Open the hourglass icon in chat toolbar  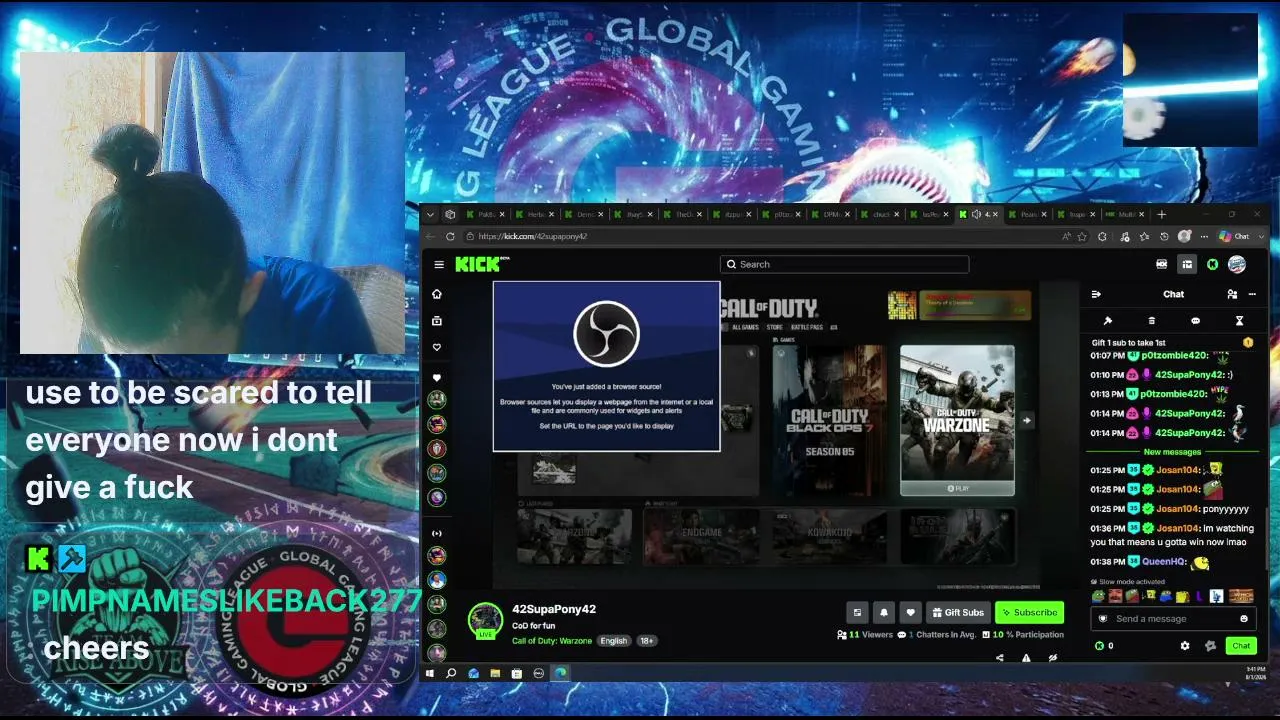(x=1239, y=321)
